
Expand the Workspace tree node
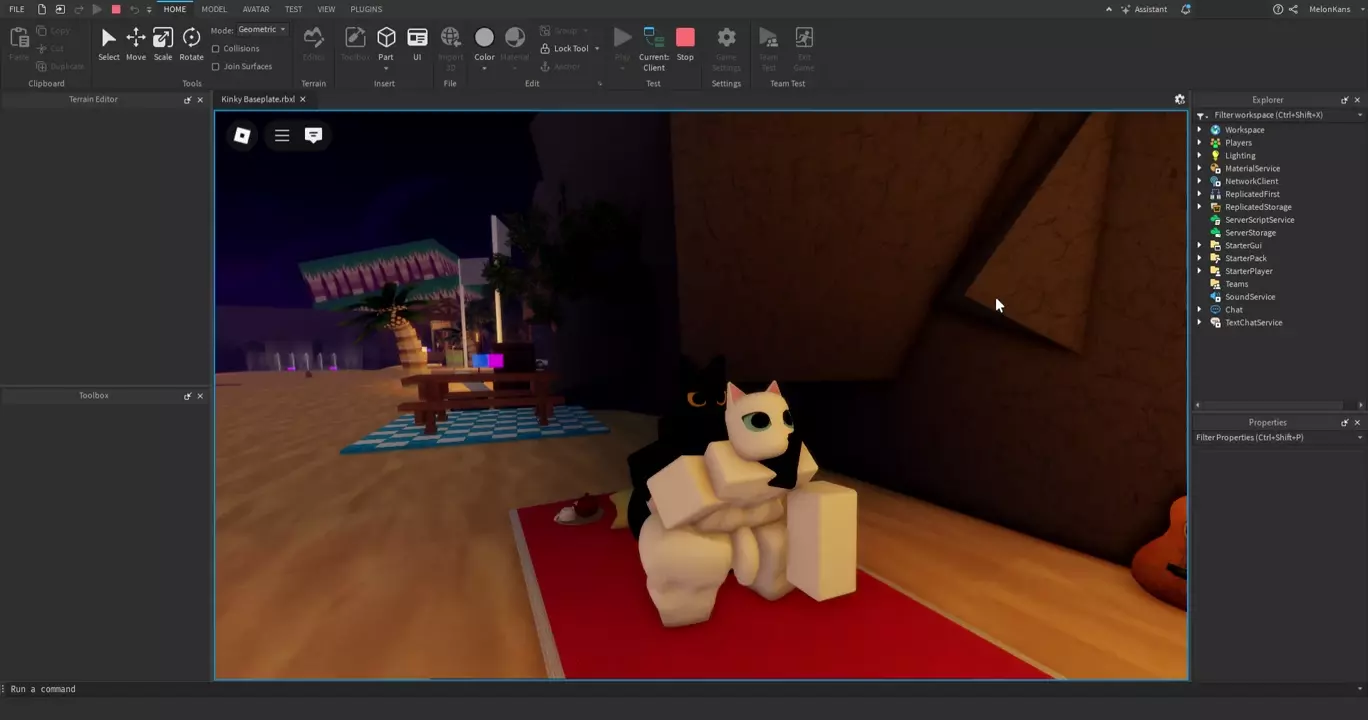[x=1200, y=130]
